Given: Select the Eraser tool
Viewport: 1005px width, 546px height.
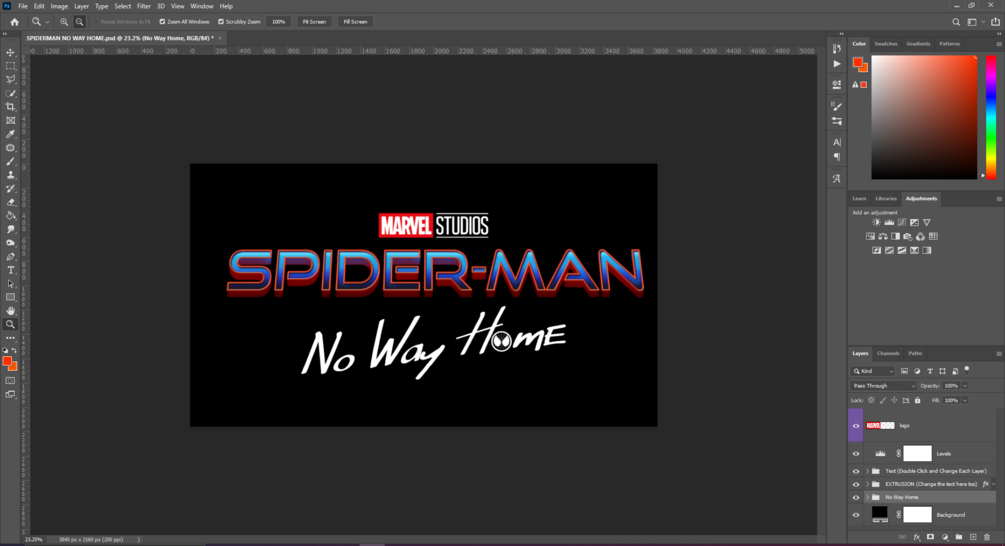Looking at the screenshot, I should tap(10, 202).
